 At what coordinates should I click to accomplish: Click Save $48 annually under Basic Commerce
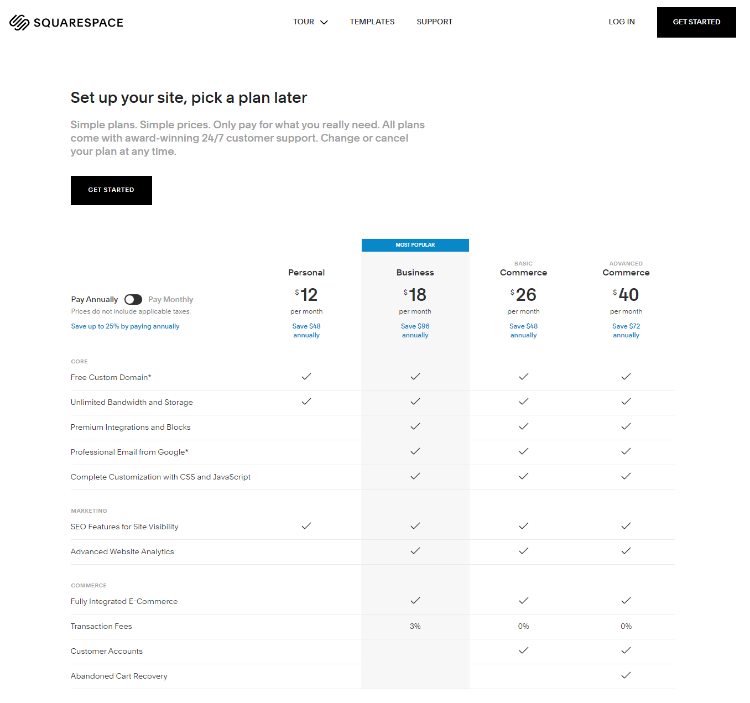[523, 330]
